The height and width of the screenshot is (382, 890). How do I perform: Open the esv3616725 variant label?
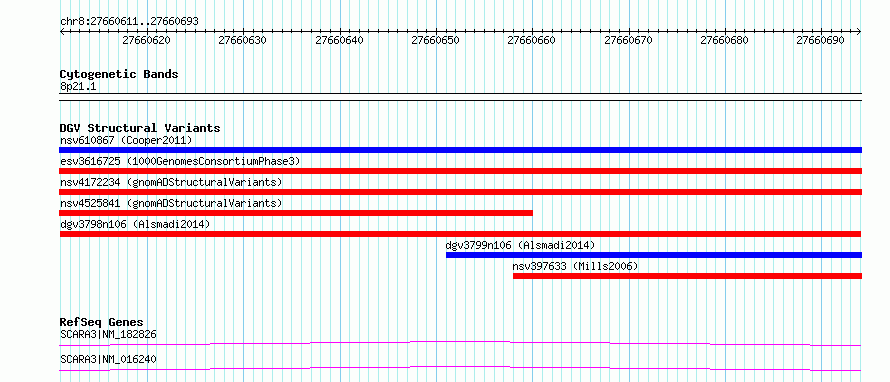click(180, 161)
